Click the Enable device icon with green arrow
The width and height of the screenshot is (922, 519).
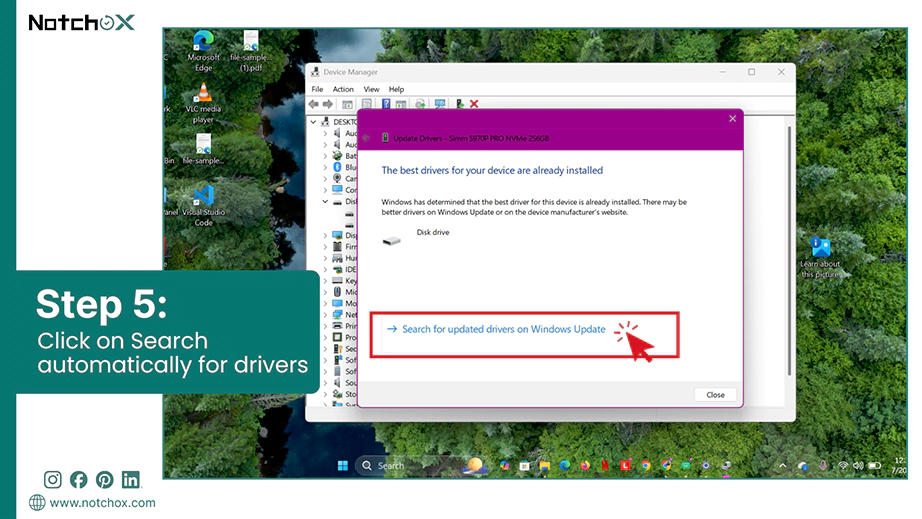[x=460, y=104]
